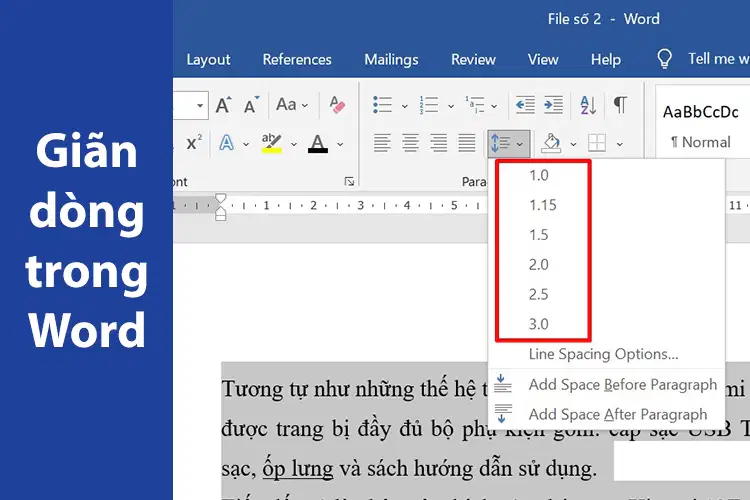Toggle the Show/Hide paragraph marks button
This screenshot has width=750, height=500.
[620, 104]
